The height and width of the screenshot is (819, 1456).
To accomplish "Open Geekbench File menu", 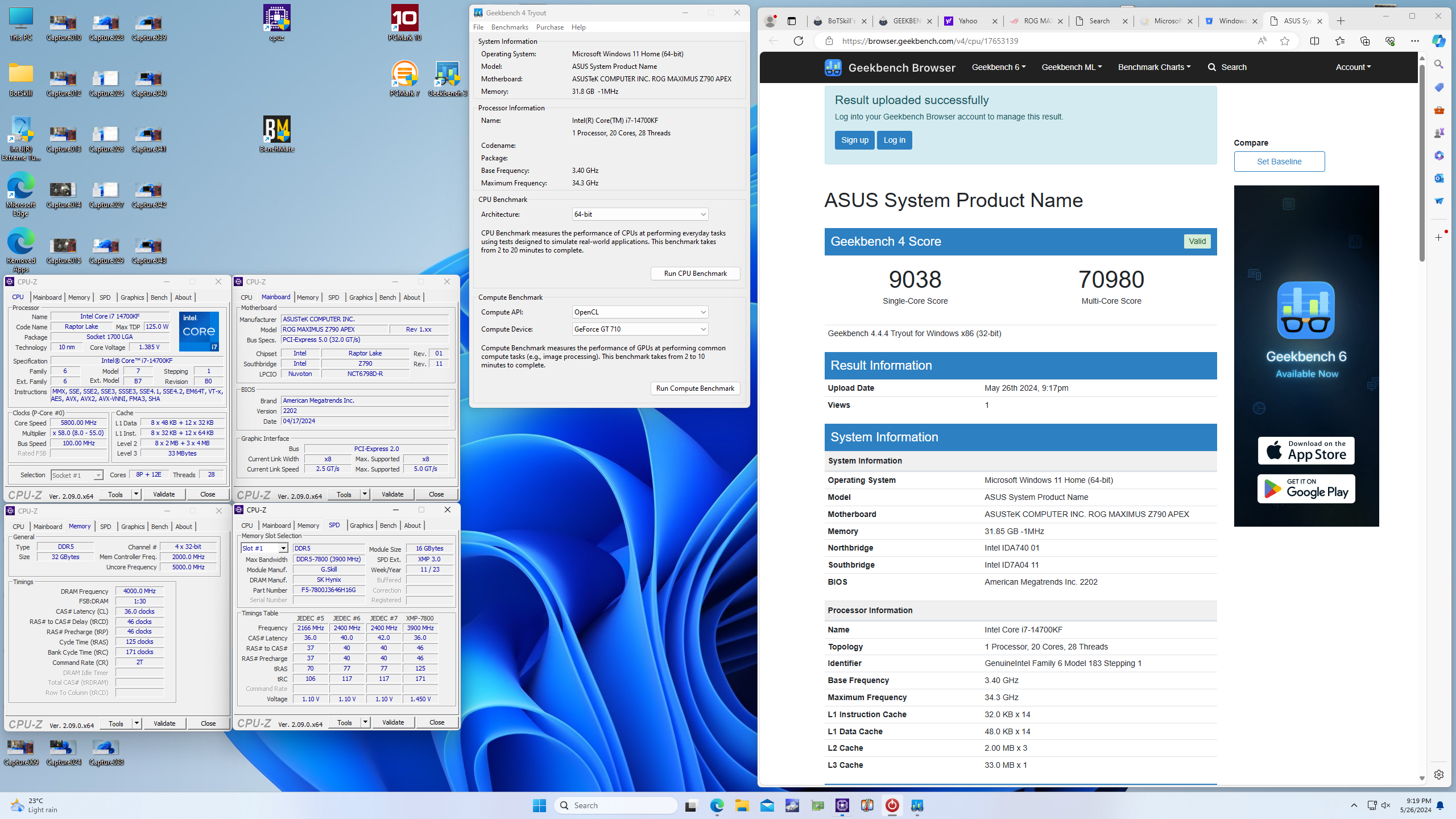I will [x=478, y=27].
